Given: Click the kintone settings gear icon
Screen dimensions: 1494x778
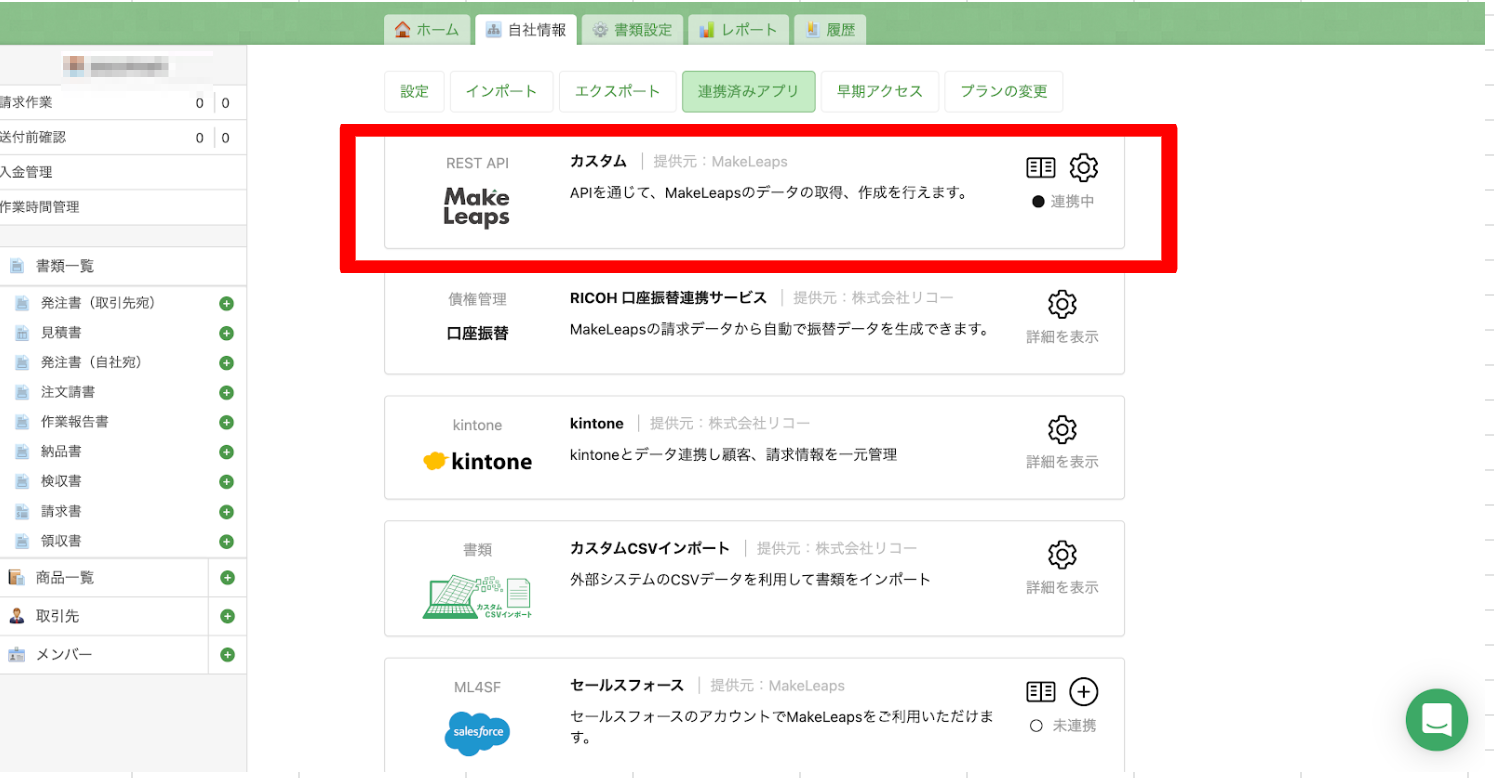Looking at the screenshot, I should (1062, 430).
